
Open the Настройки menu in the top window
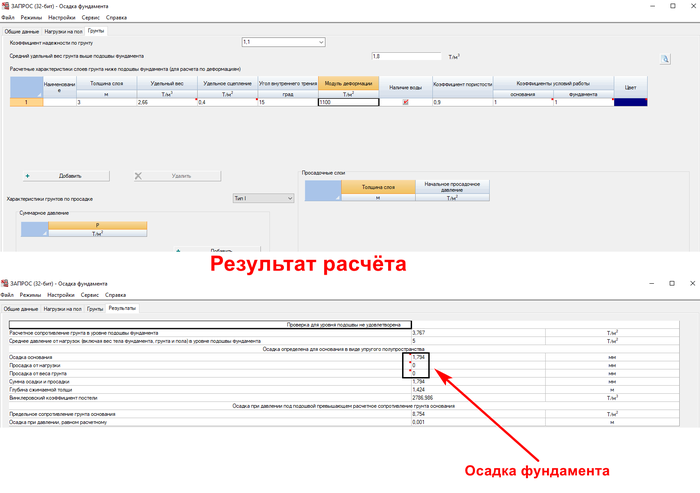pos(62,18)
